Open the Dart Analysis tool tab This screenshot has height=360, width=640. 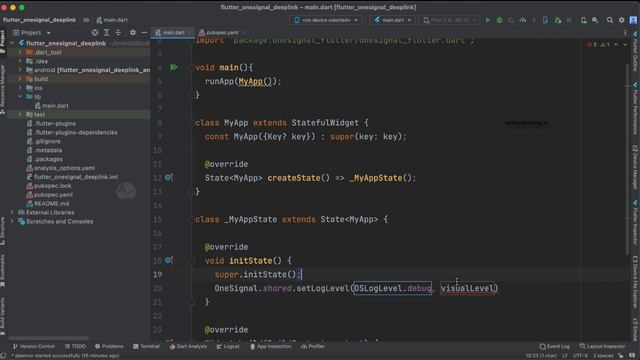(188, 346)
